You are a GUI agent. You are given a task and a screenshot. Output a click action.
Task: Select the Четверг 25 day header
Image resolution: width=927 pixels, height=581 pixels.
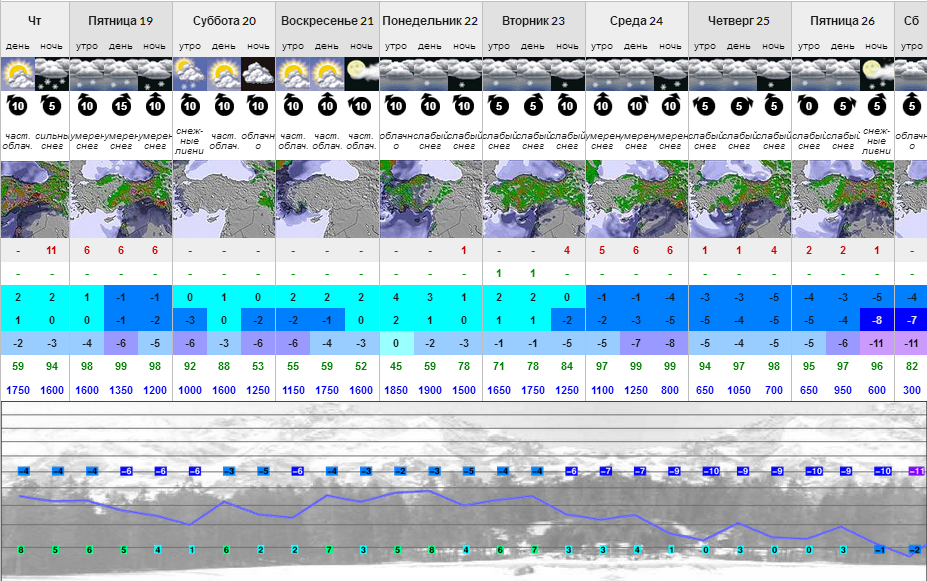click(739, 21)
